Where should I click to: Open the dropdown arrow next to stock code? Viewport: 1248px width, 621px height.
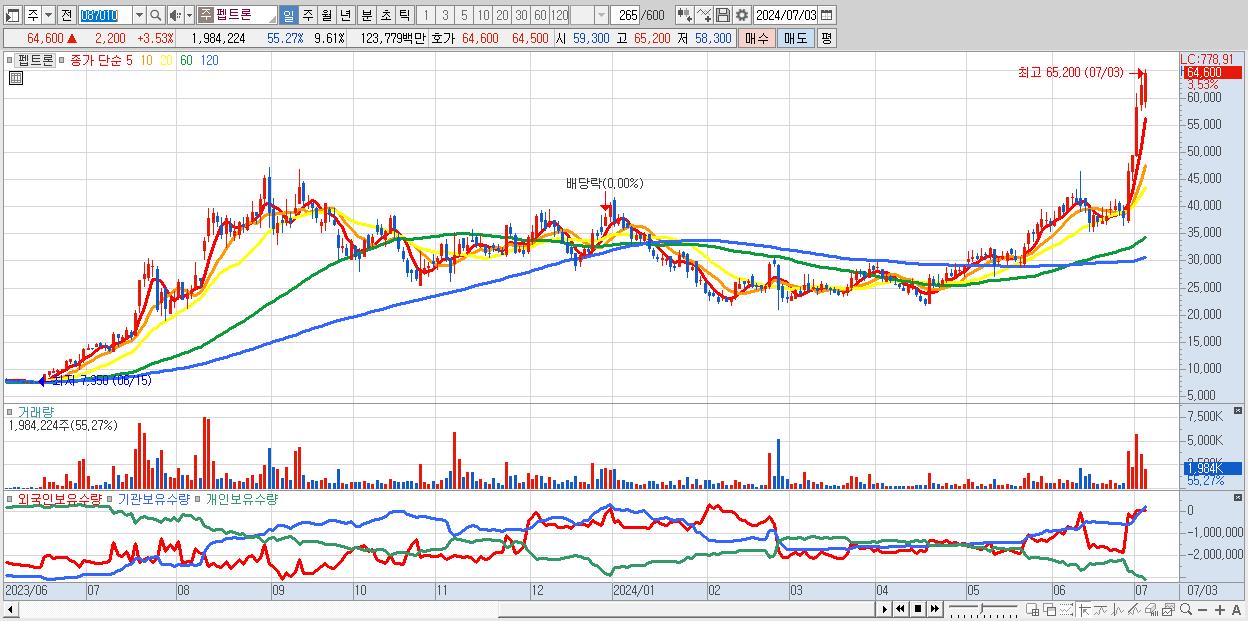coord(139,15)
